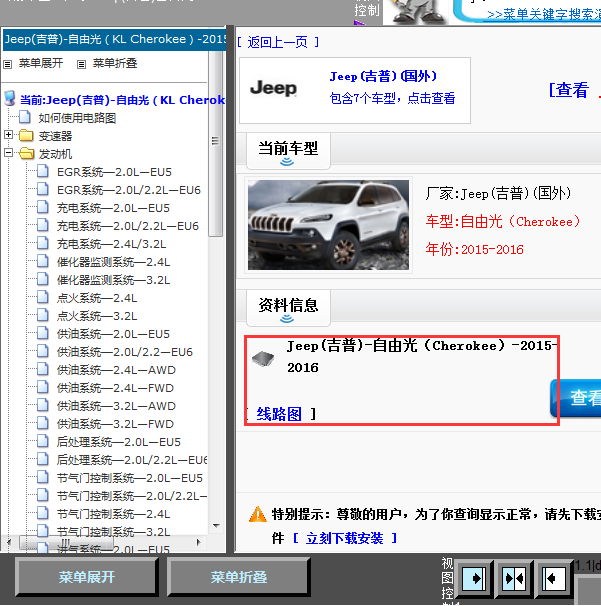Click page icon of 充电系统—2.0L—EU5
601x606 pixels.
pos(43,207)
